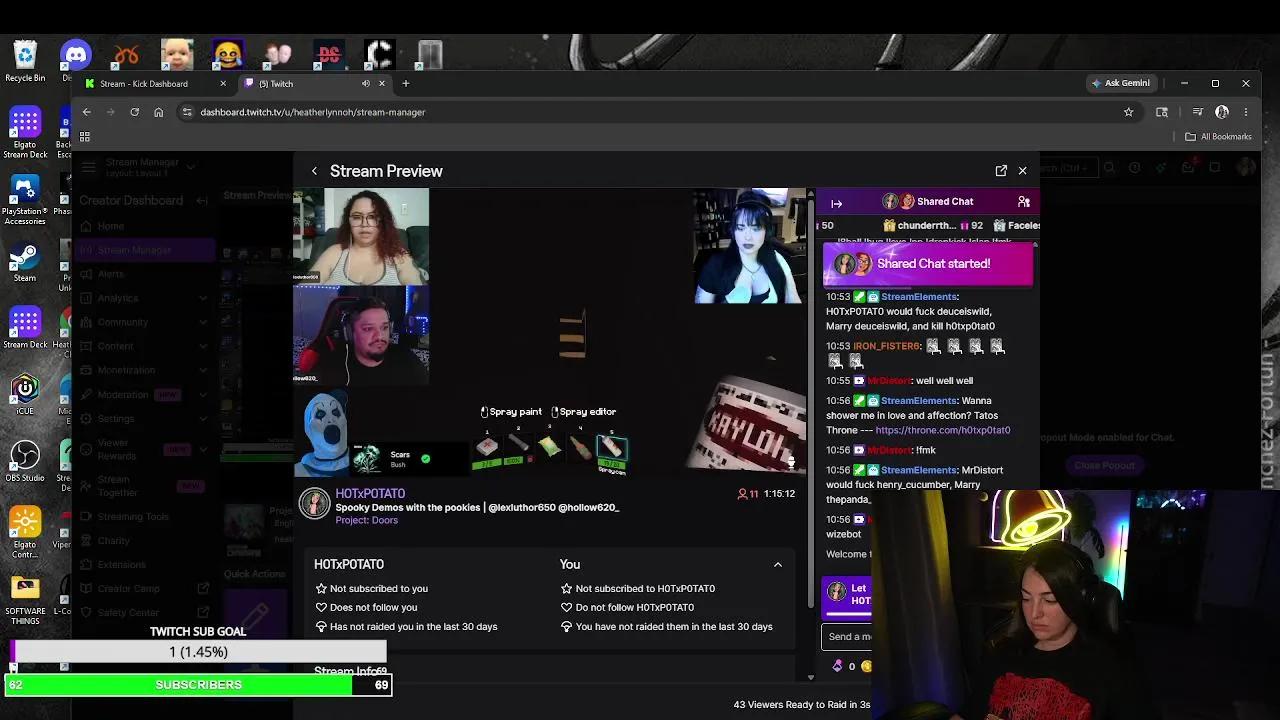
Task: Switch to the Stream - Kick Dashboard tab
Action: [155, 84]
